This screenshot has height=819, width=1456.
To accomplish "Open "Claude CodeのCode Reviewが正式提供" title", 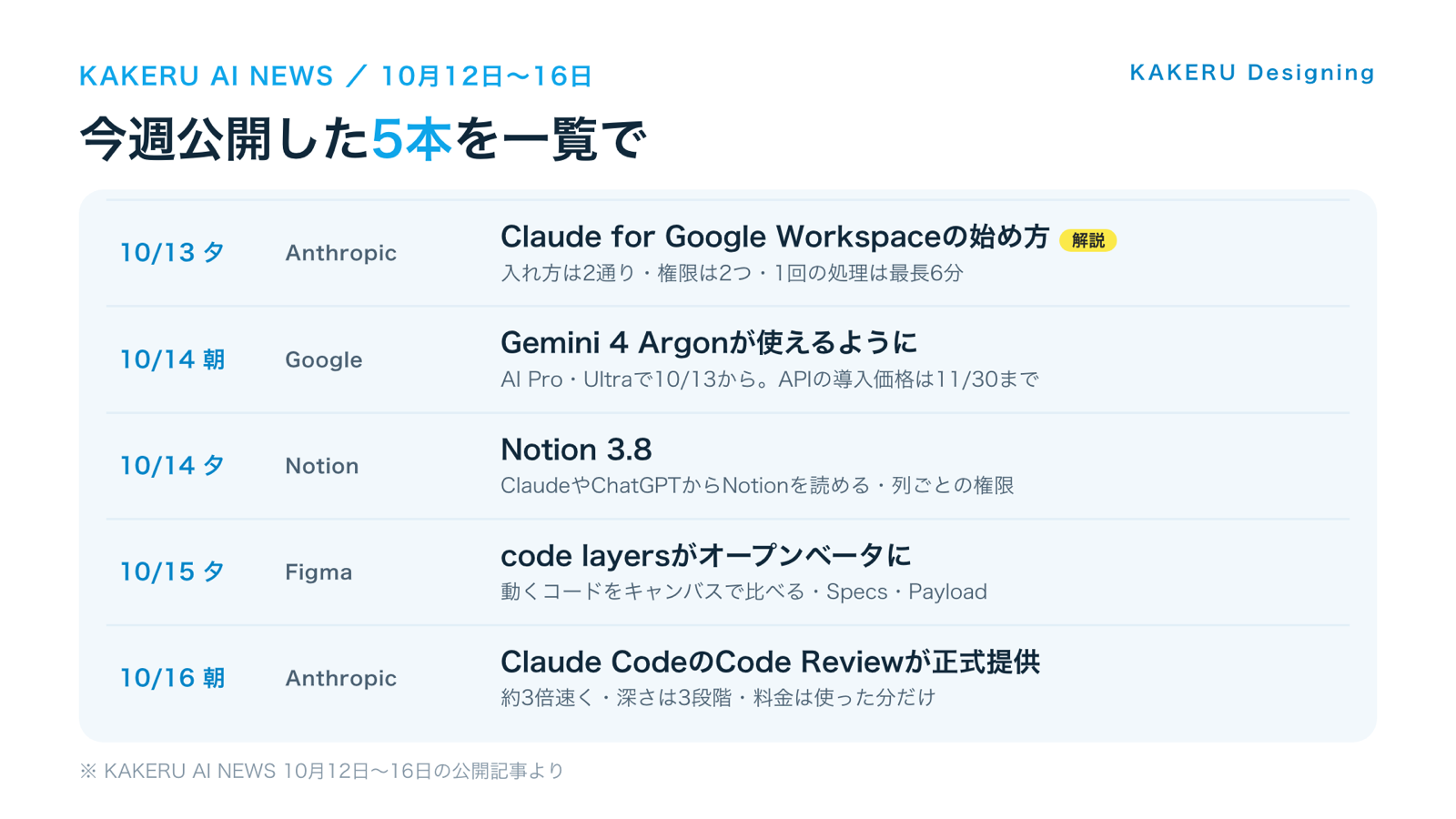I will (770, 662).
